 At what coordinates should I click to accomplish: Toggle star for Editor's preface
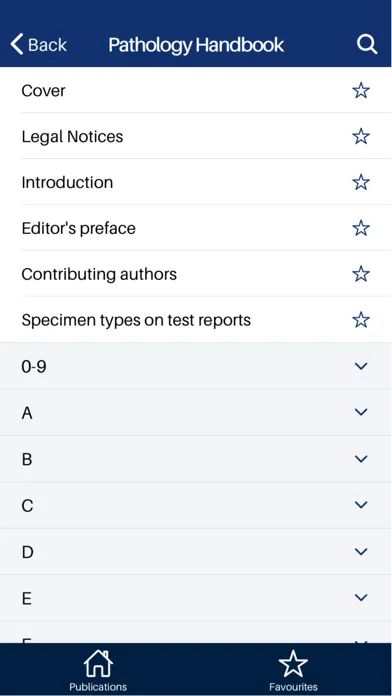361,228
